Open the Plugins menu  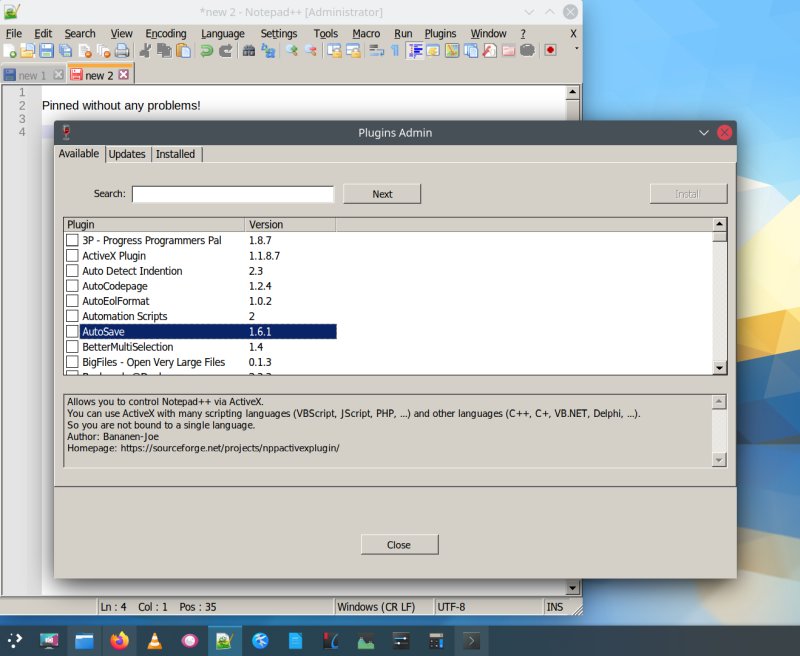click(x=440, y=33)
